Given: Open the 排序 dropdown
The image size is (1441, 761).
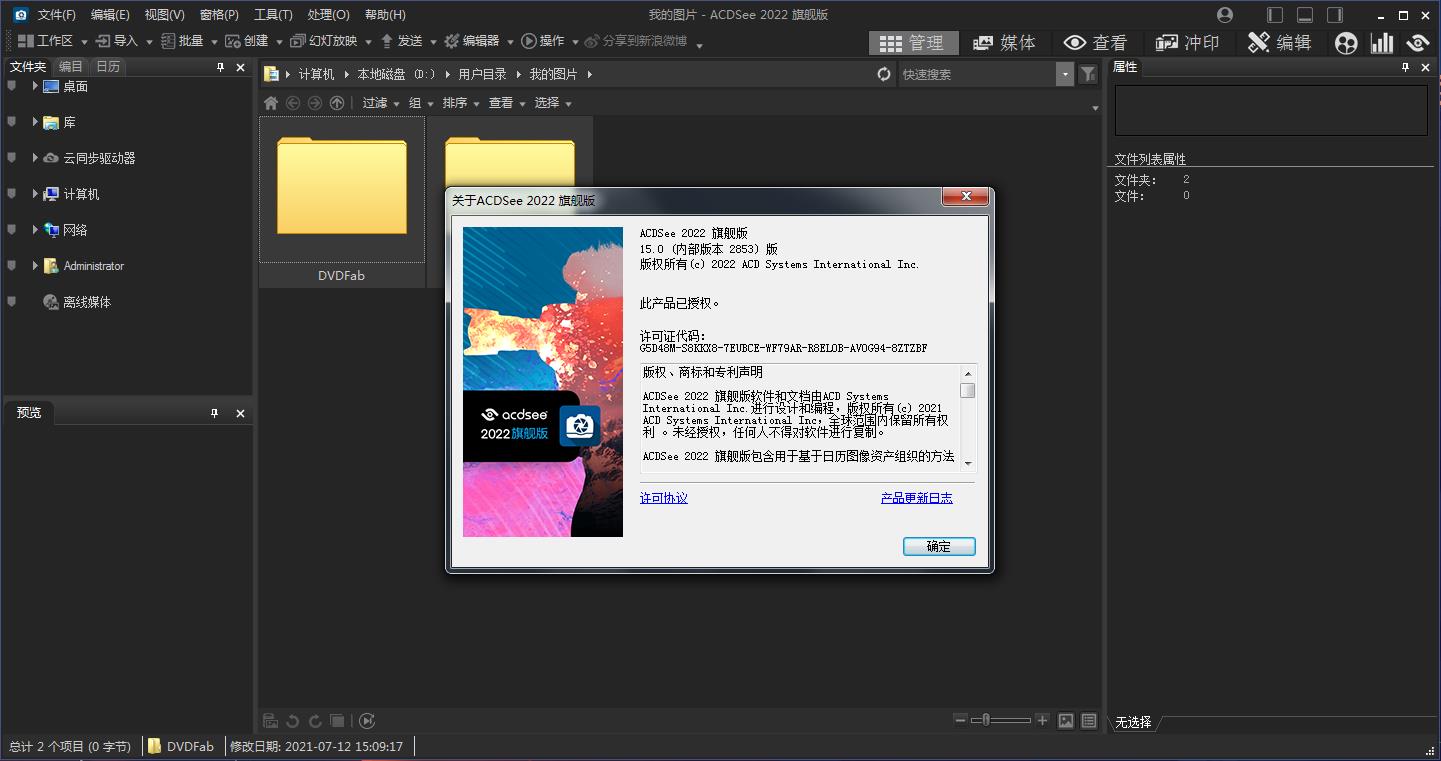Looking at the screenshot, I should [x=460, y=103].
